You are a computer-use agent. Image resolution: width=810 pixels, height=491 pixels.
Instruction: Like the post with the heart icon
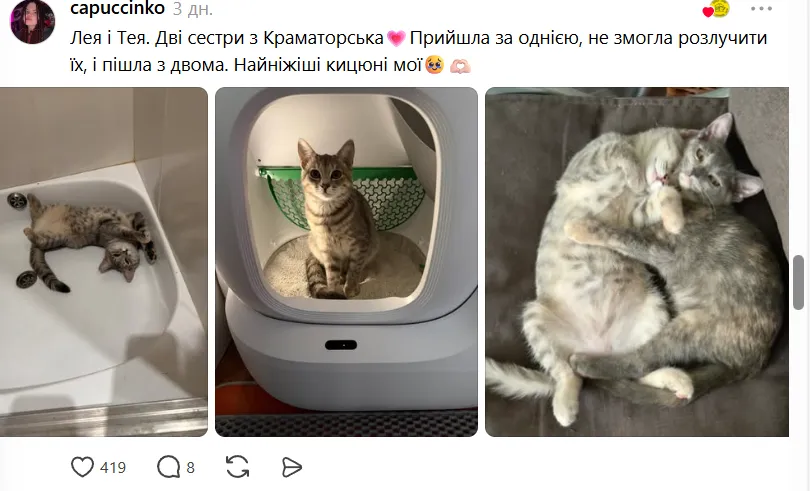[x=82, y=467]
